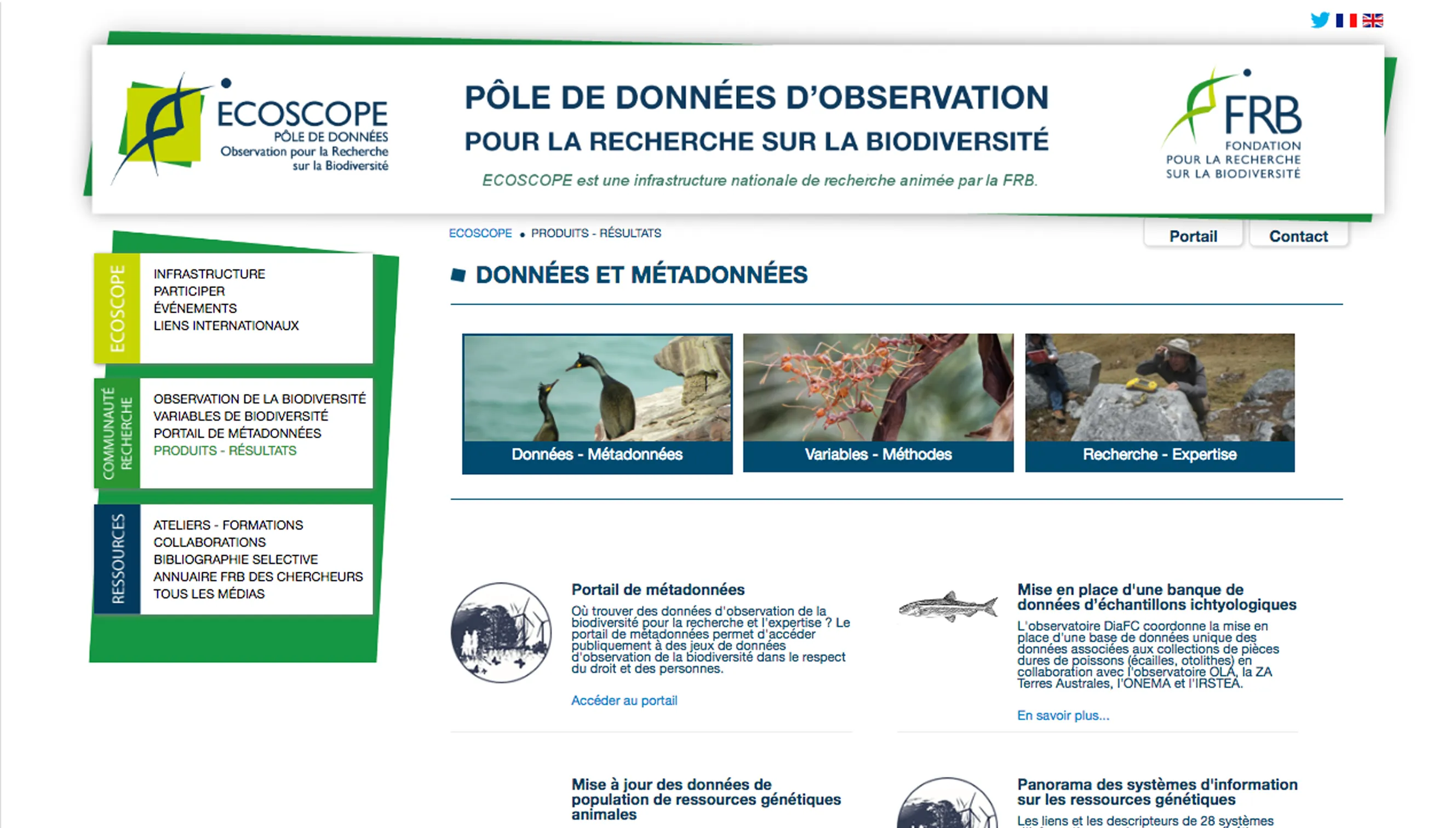
Task: Open BIBLIOGRAPHIE SELECTIVE menu item
Action: [236, 559]
